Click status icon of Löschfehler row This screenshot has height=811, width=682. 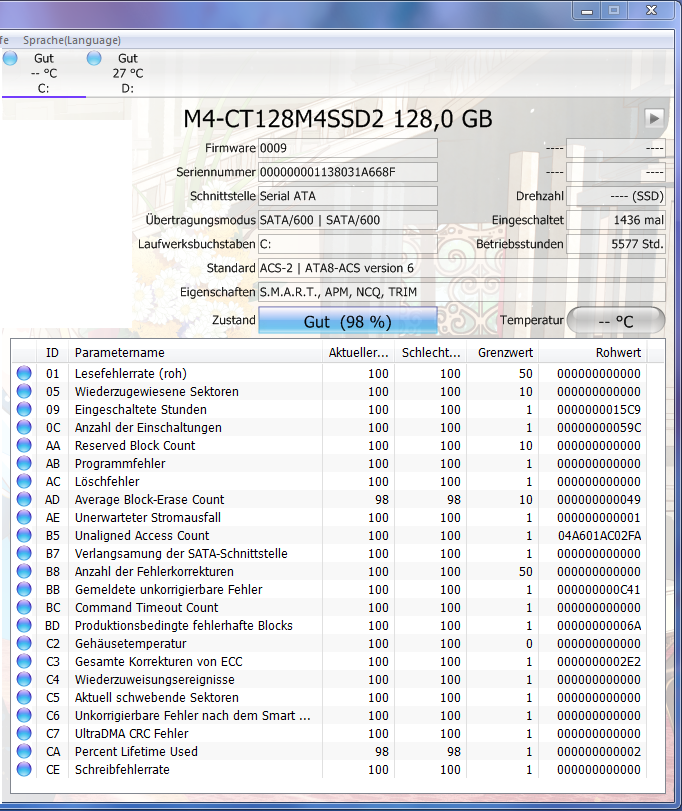[x=24, y=482]
